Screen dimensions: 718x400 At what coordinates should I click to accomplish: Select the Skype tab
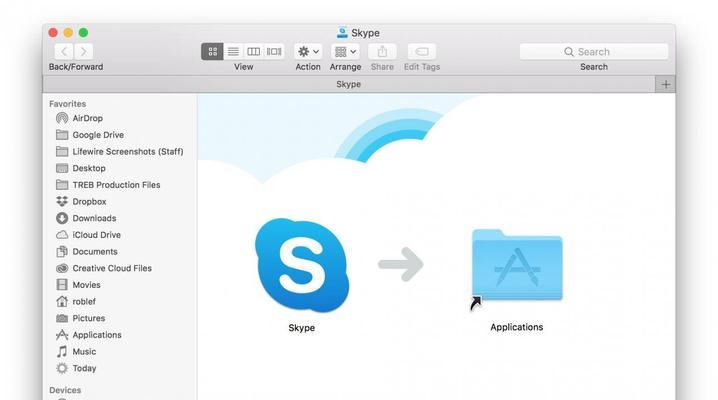348,84
